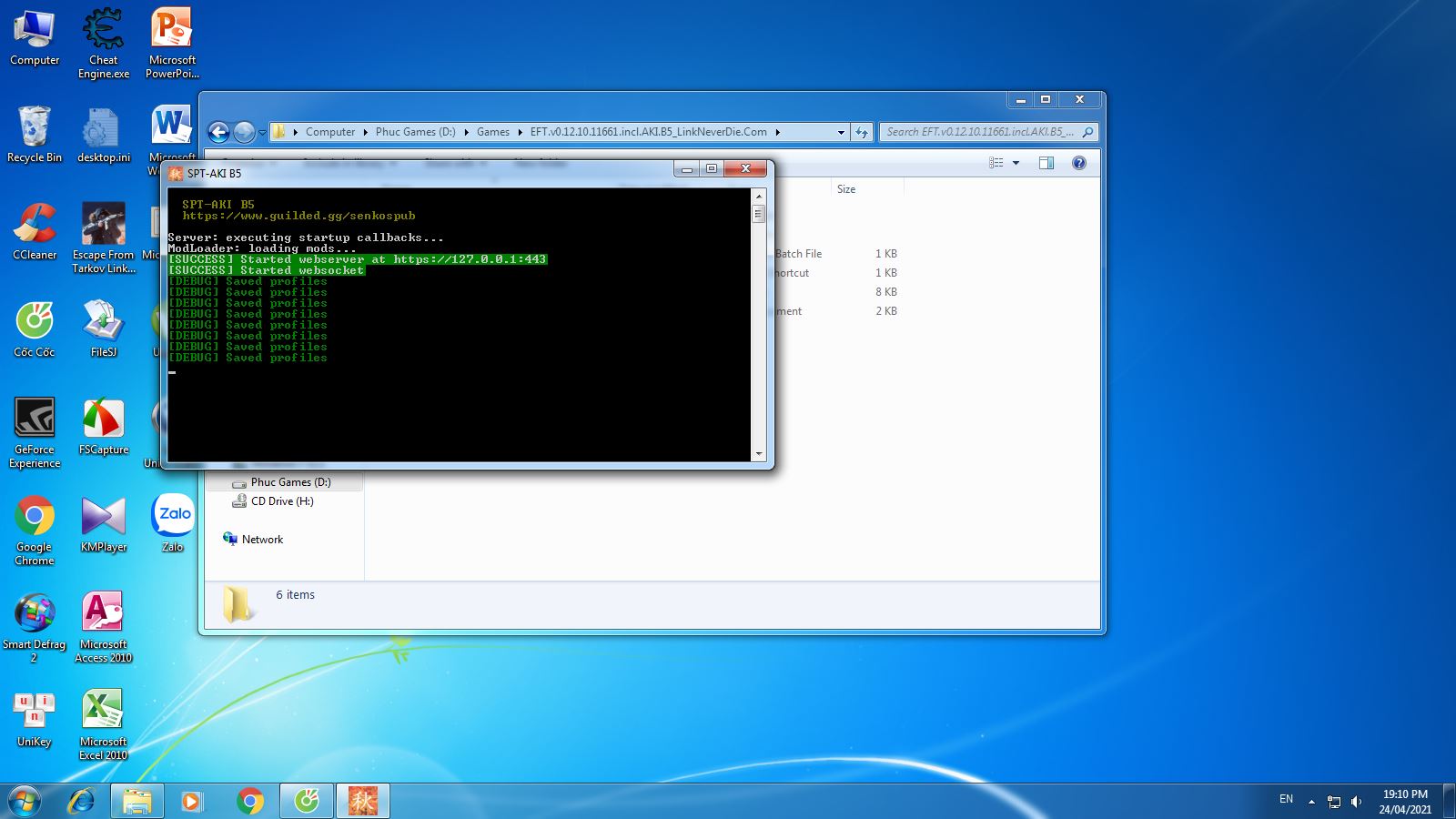Launch CCleaner from the desktop
Image resolution: width=1456 pixels, height=819 pixels.
click(35, 232)
